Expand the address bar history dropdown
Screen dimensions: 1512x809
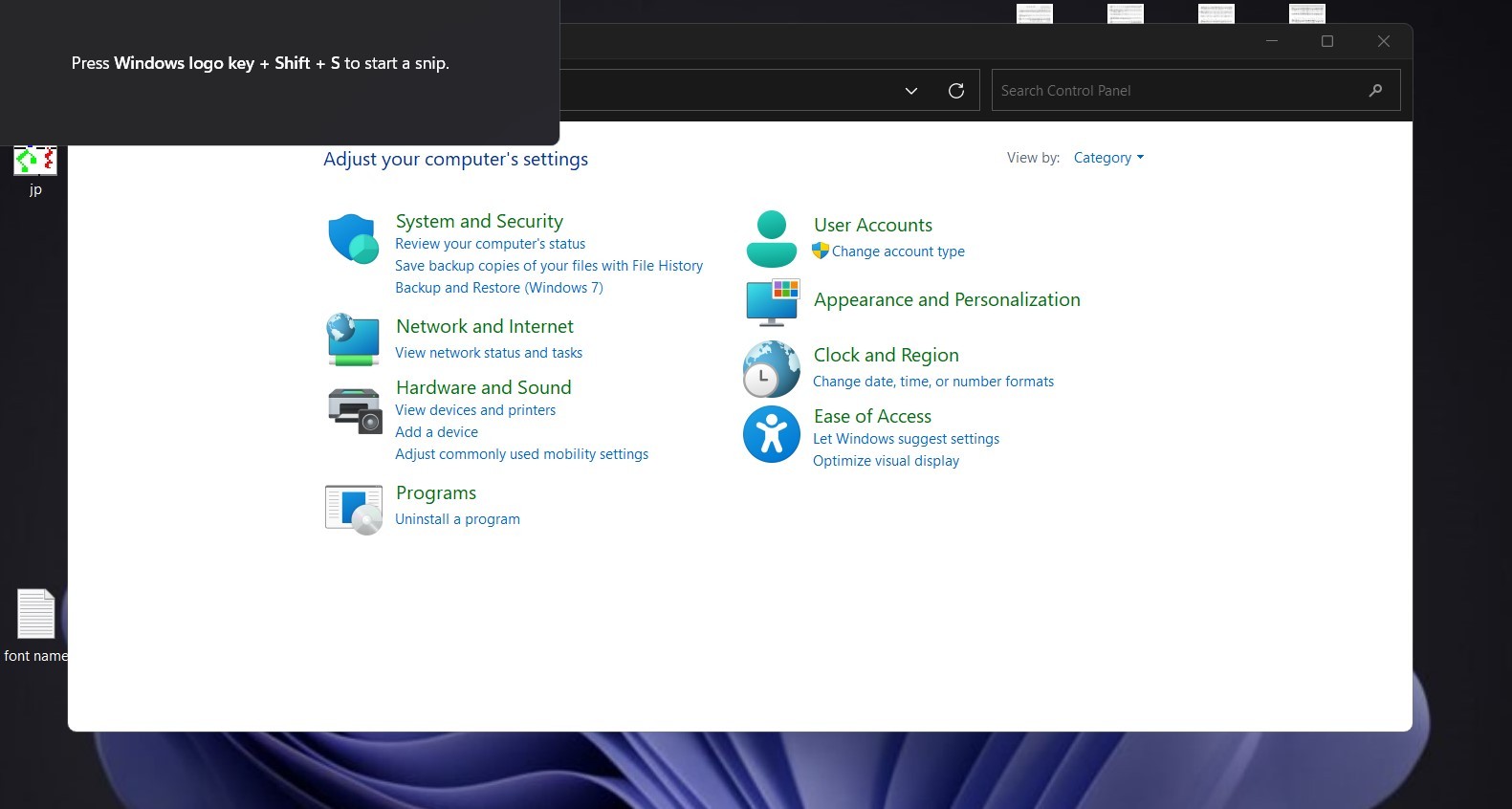click(x=911, y=91)
